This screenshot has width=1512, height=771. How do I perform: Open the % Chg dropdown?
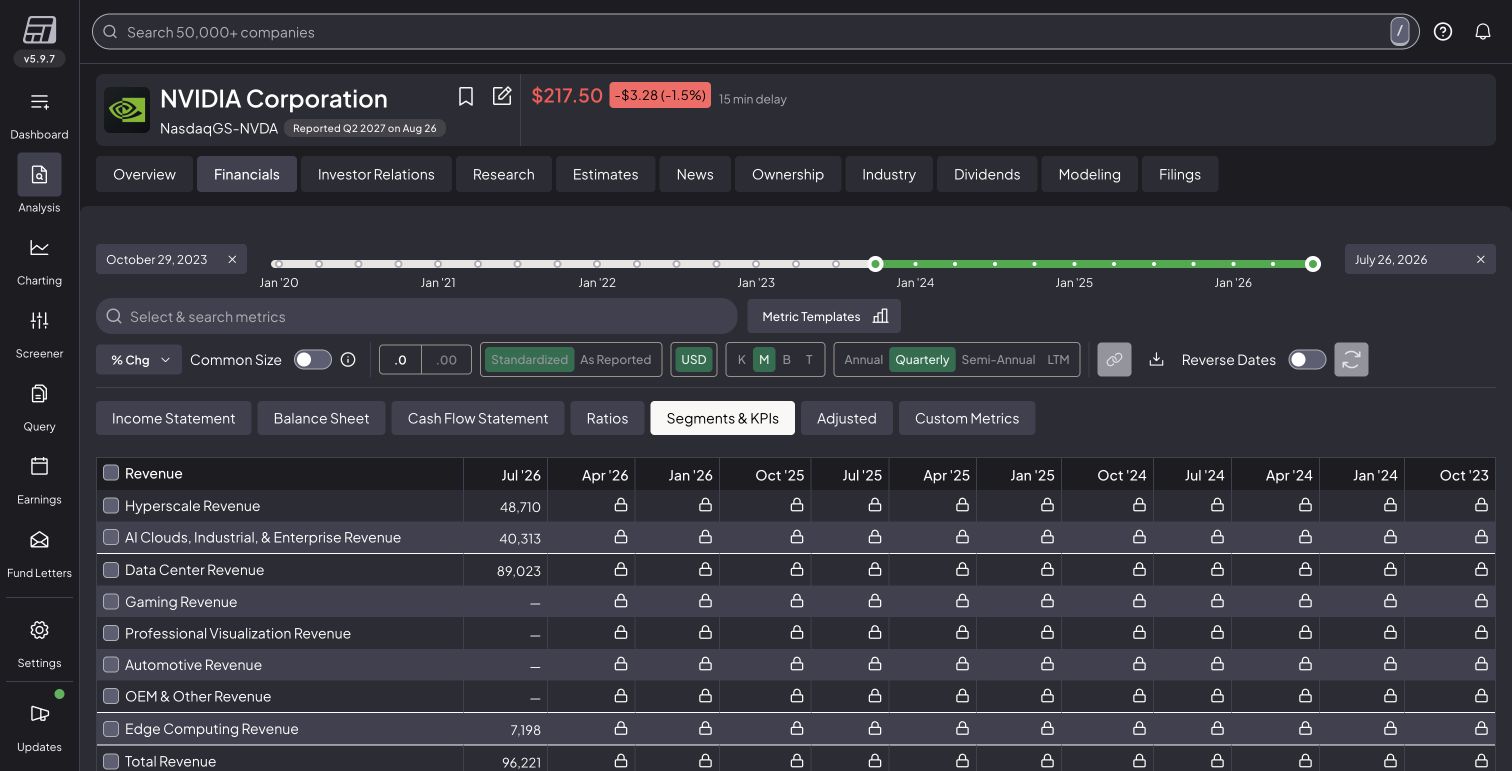point(139,360)
